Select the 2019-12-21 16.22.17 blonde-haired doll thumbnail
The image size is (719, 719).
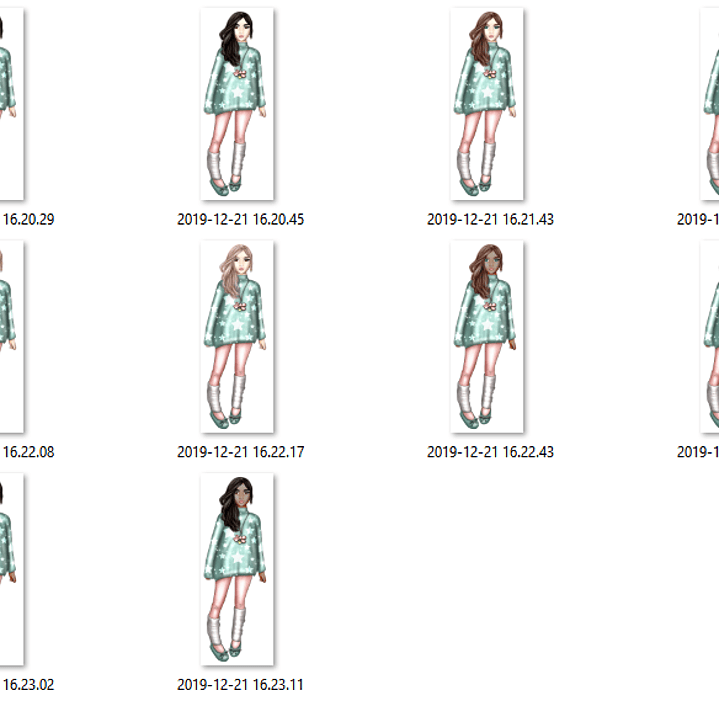tap(237, 337)
